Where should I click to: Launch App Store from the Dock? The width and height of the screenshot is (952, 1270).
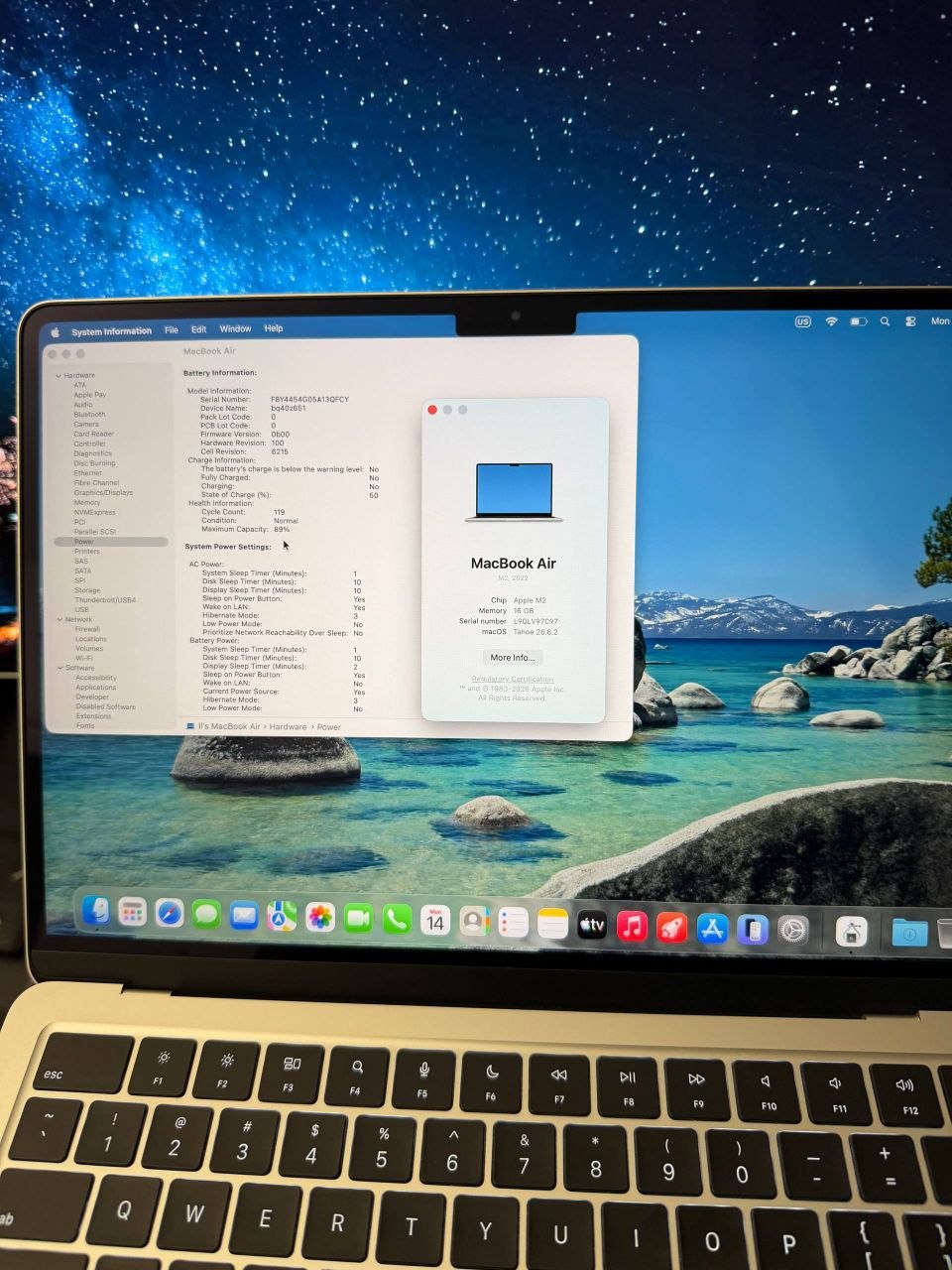point(712,929)
